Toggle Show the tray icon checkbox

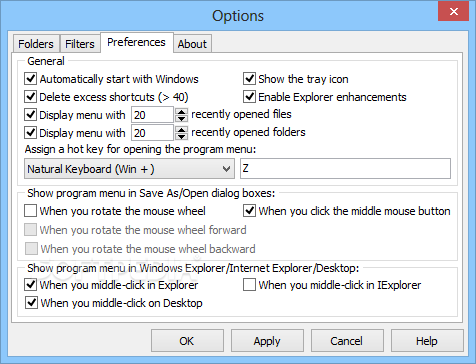pos(249,79)
